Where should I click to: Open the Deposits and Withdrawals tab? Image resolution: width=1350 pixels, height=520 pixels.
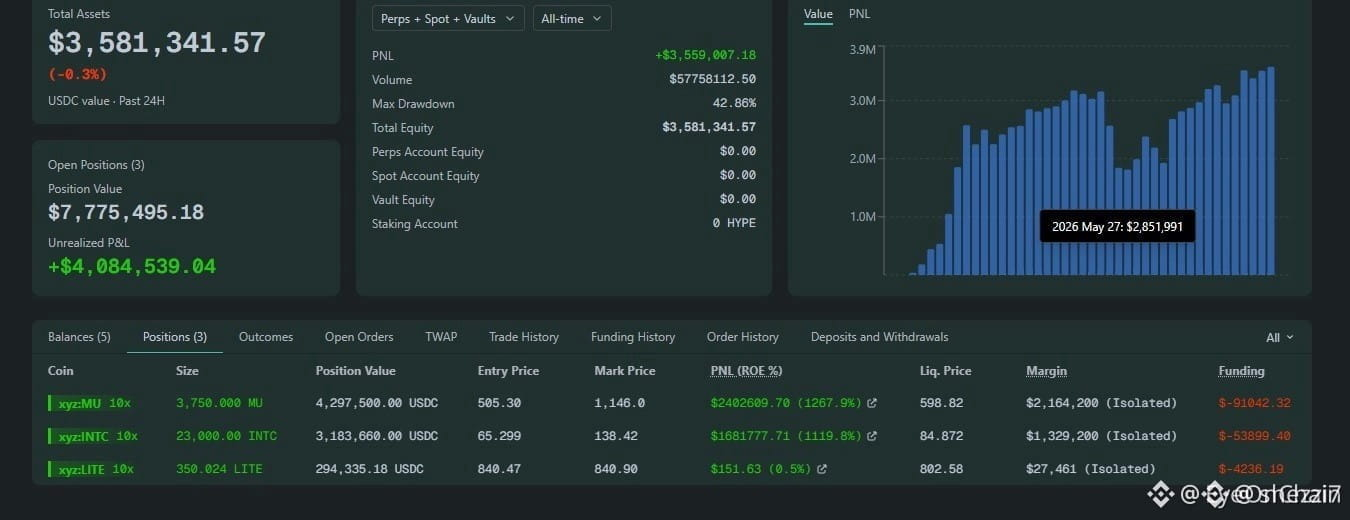pyautogui.click(x=880, y=337)
